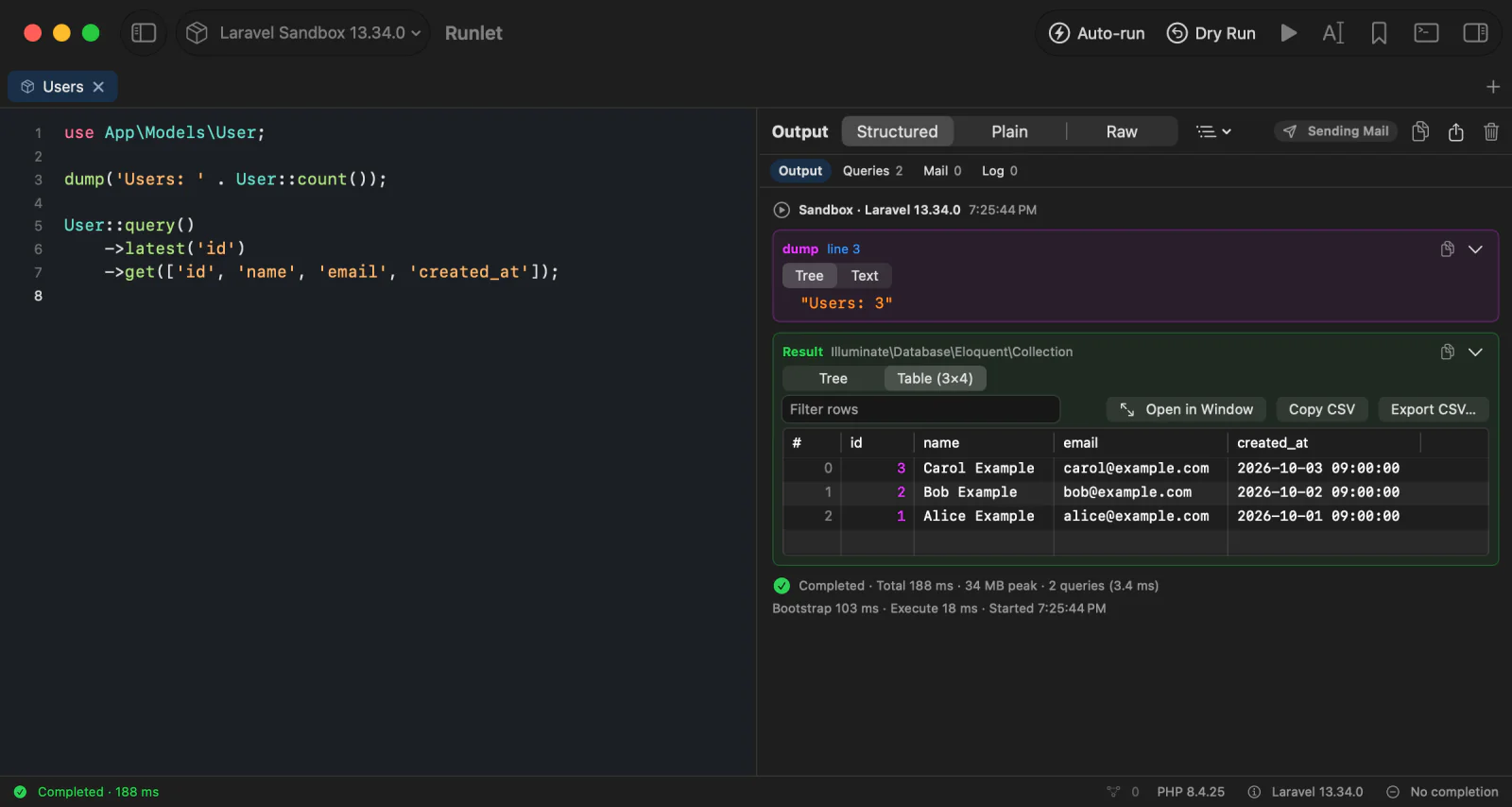
Task: Click the Export CSV... button
Action: 1433,409
